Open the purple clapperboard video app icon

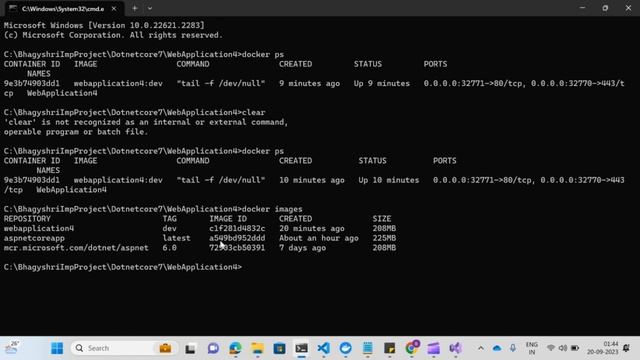[434, 348]
